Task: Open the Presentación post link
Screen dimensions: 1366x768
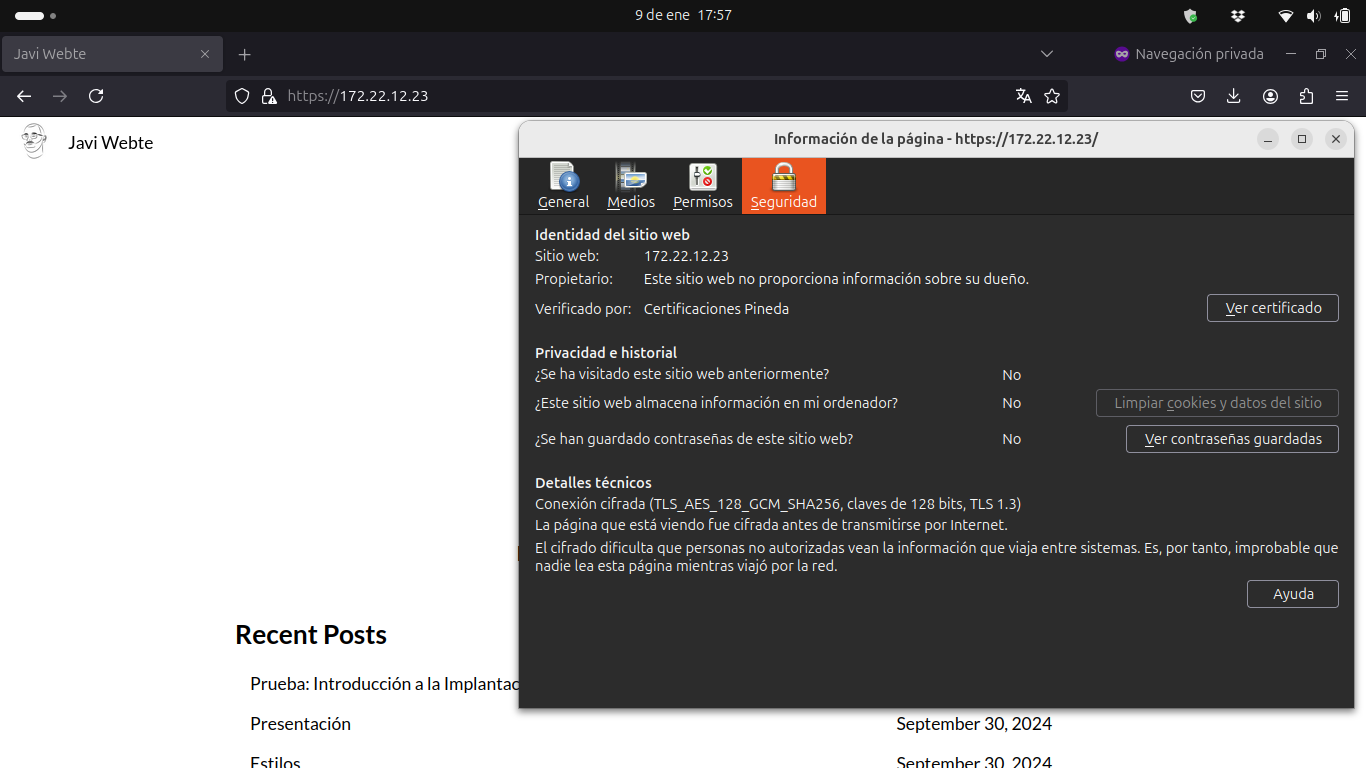Action: tap(300, 724)
